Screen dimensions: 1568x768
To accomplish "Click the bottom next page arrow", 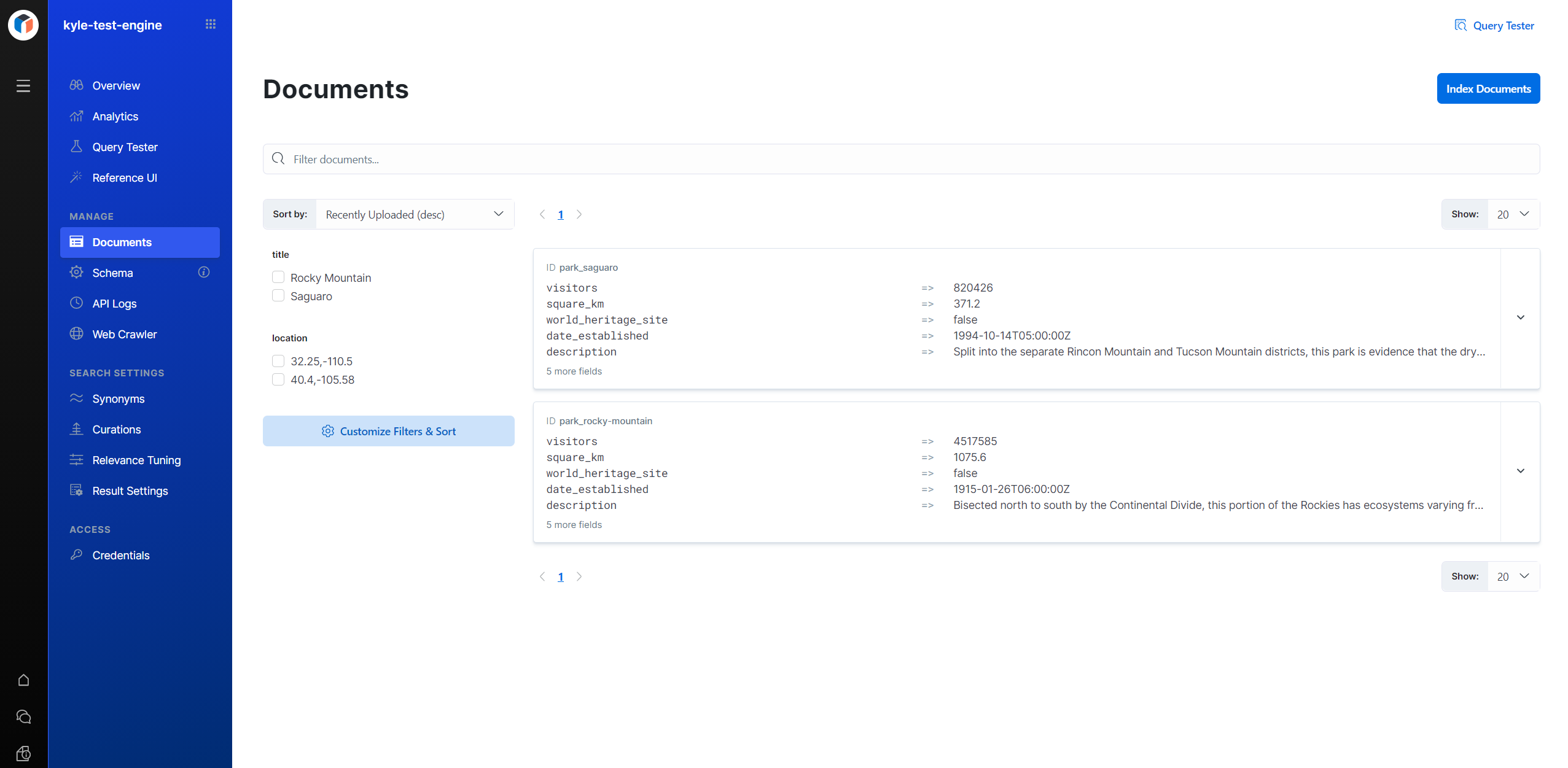I will click(579, 576).
